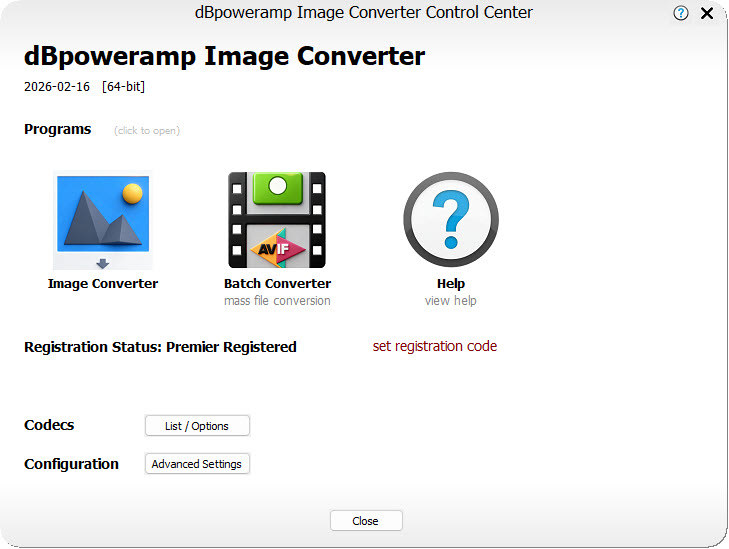This screenshot has height=549, width=729.
Task: Click the "dBpoweramp Image Converter" main heading
Action: tap(224, 56)
